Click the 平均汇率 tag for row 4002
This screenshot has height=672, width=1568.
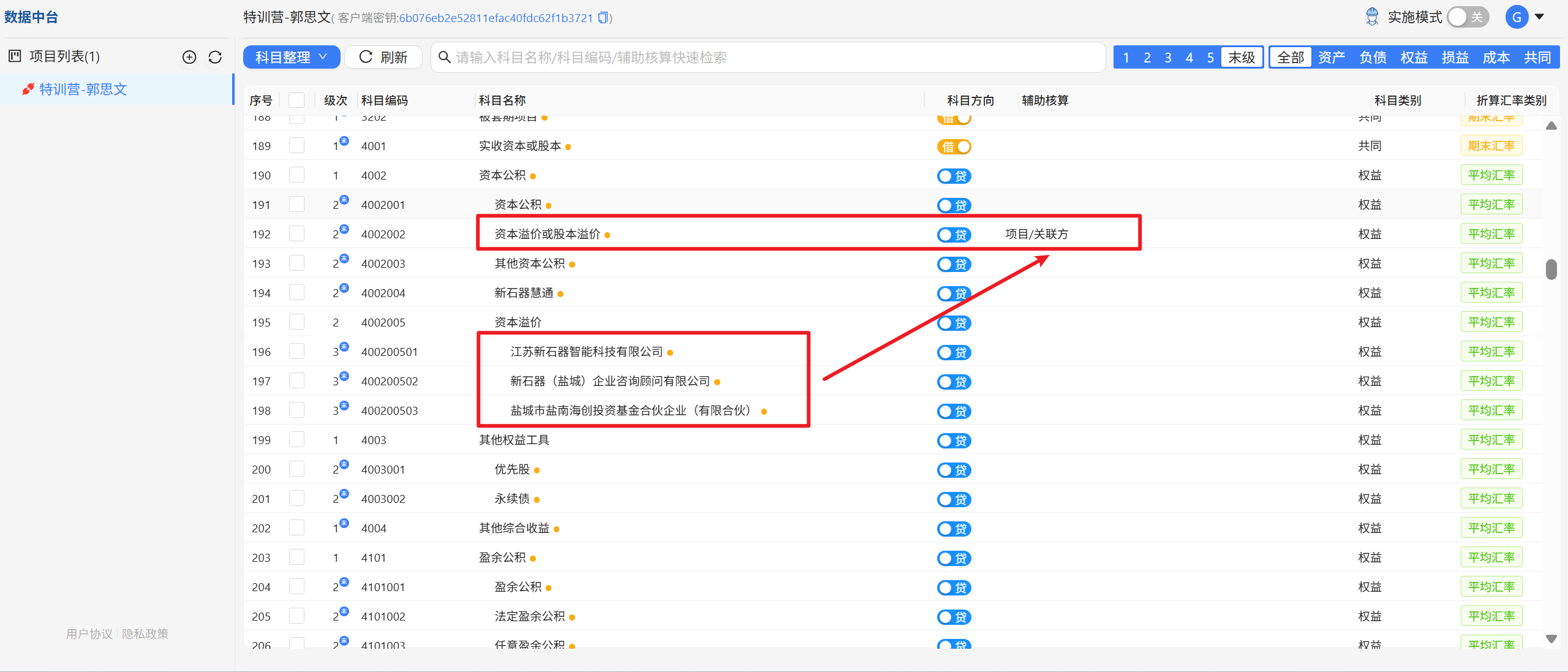coord(1491,175)
